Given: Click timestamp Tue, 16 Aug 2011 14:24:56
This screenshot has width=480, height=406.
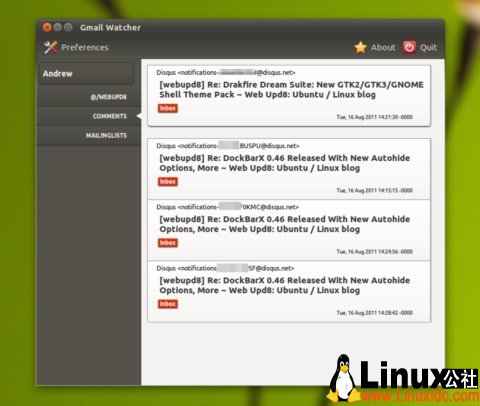Looking at the screenshot, I should pos(375,252).
